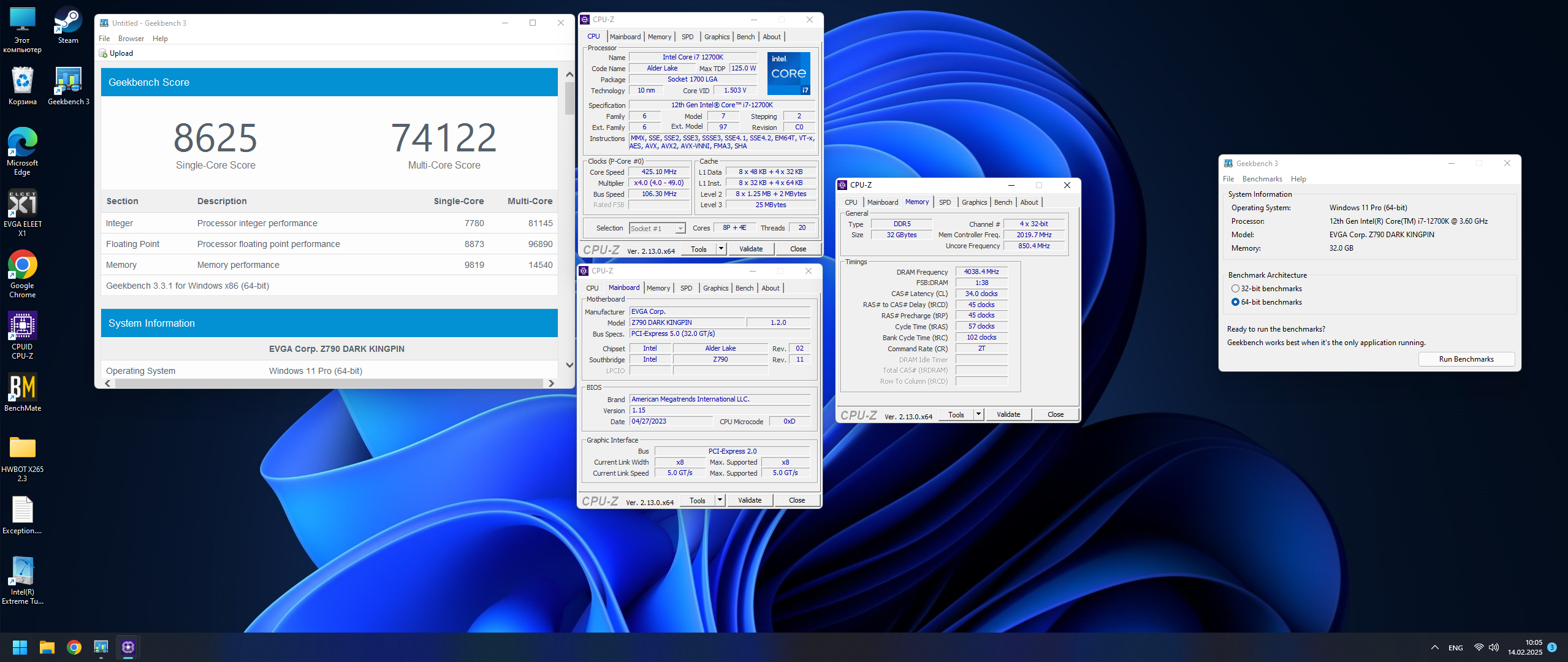Open BenchMate desktop shortcut

click(23, 392)
